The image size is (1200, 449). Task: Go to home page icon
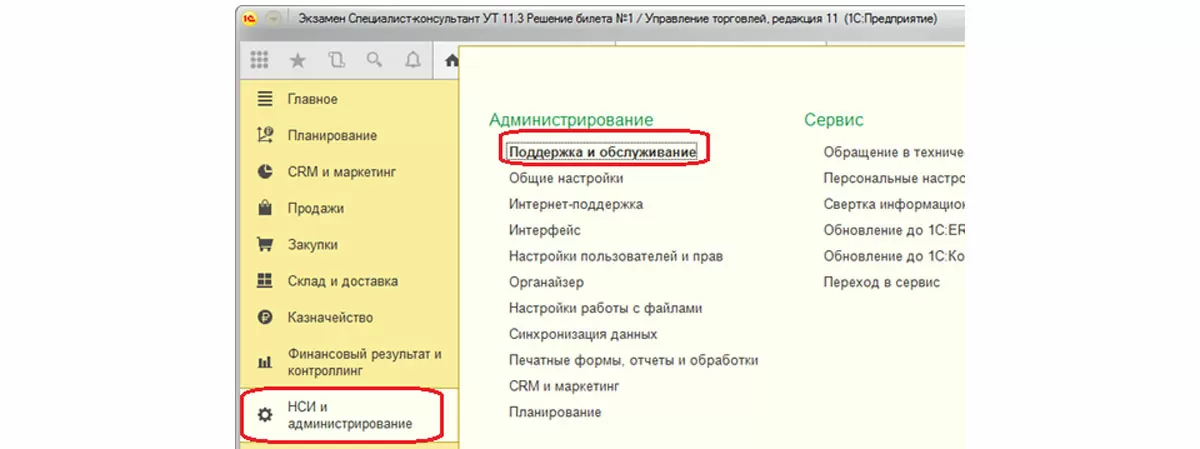tap(452, 60)
